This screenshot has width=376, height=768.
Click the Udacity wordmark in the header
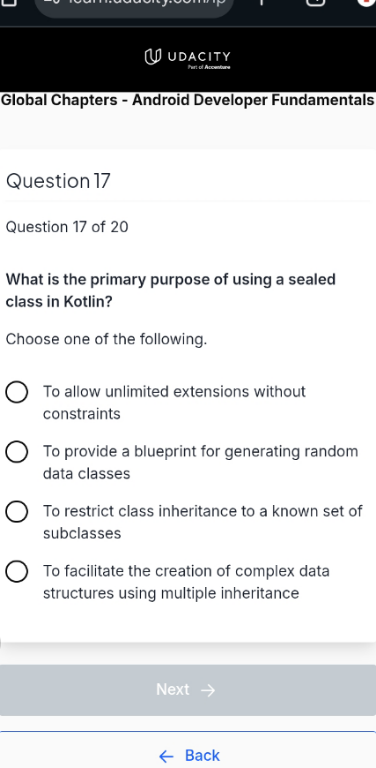click(199, 56)
